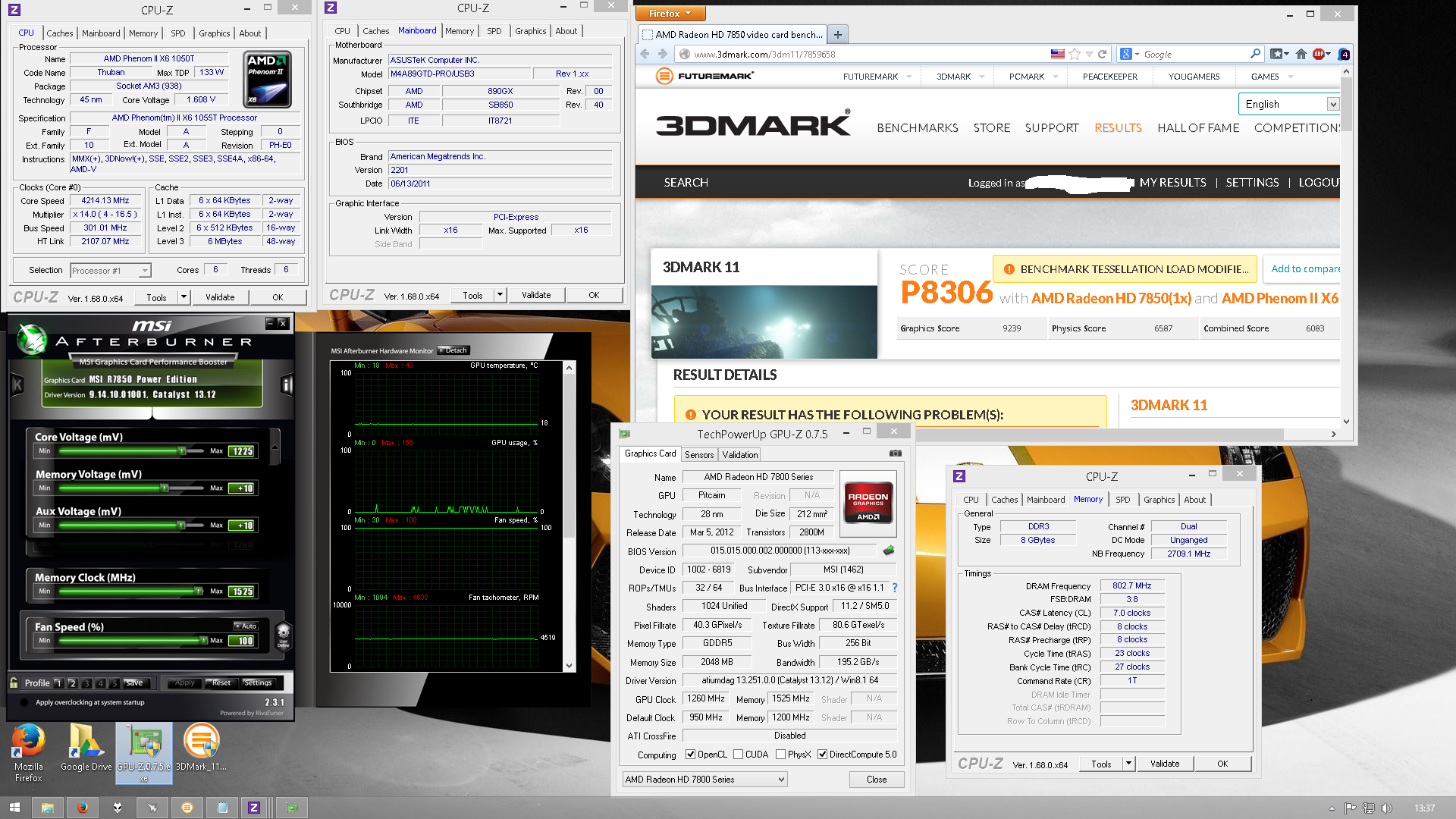Click the fan User Define gear icon
The height and width of the screenshot is (819, 1456).
[x=283, y=633]
